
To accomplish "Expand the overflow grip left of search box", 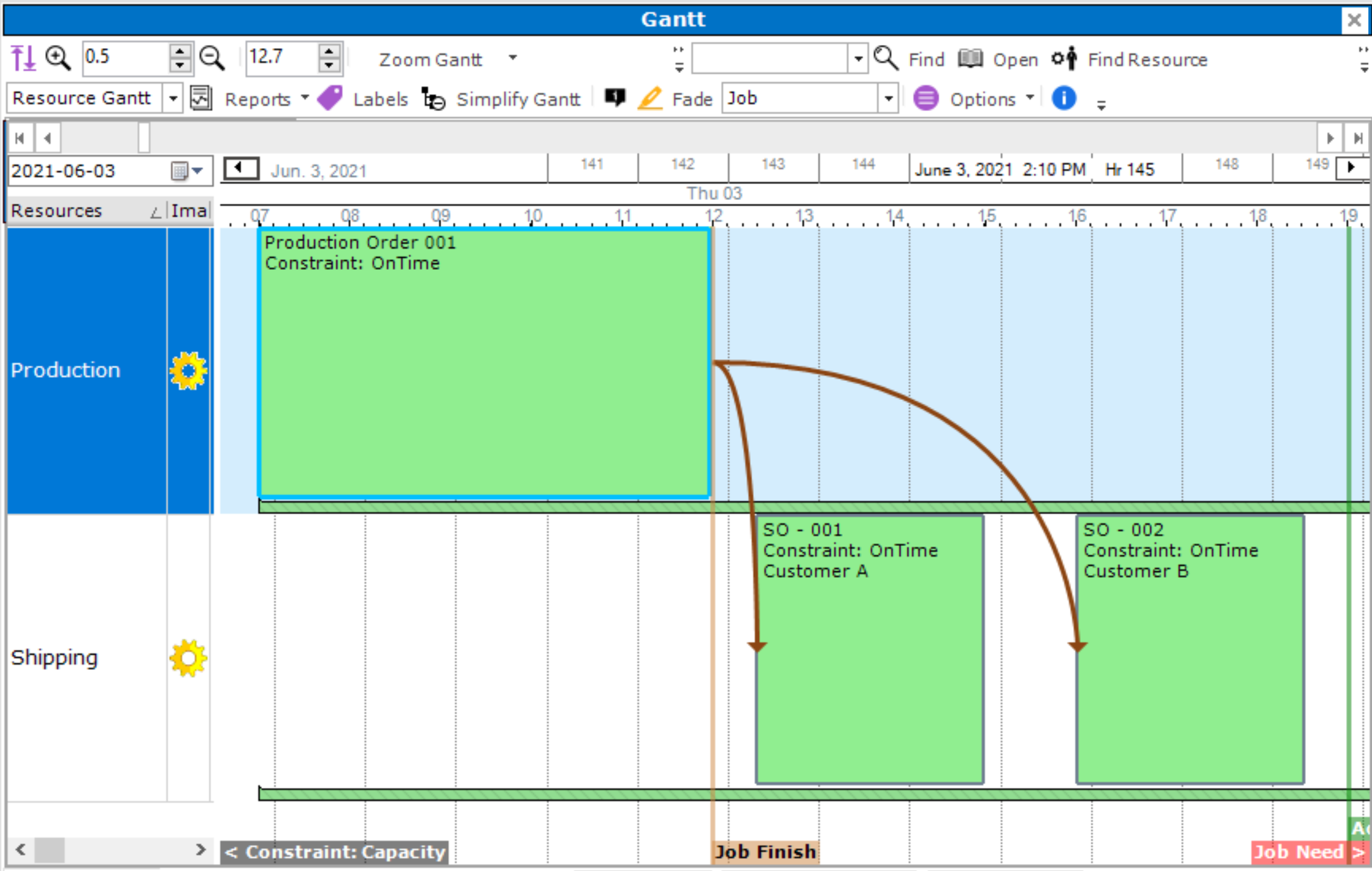I will 678,58.
